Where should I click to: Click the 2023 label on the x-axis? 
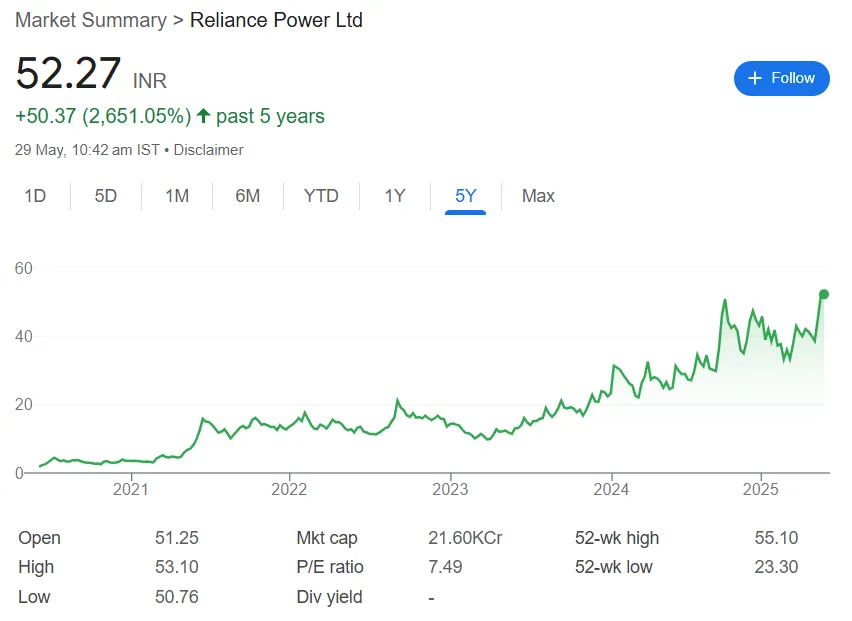[x=450, y=489]
